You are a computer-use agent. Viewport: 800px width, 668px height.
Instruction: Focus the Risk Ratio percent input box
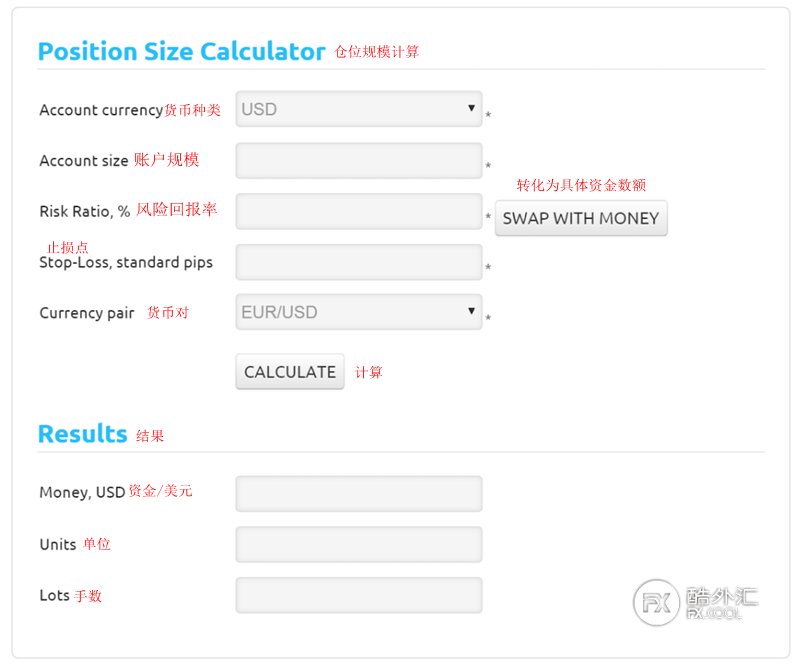point(358,211)
